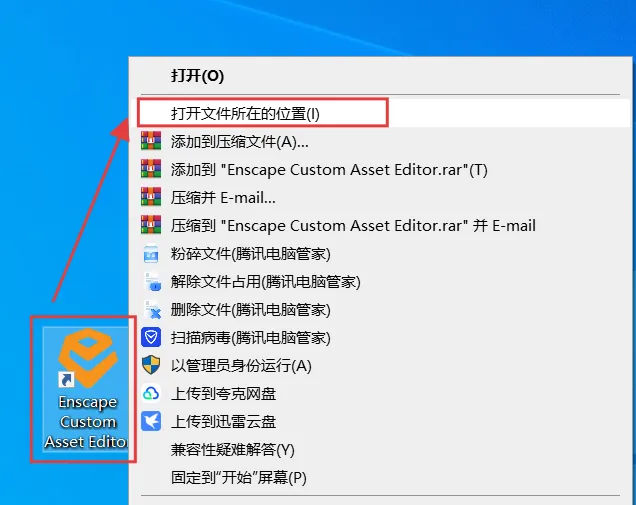Image resolution: width=636 pixels, height=505 pixels.
Task: Choose 上传到夸克网盘 menu entry
Action: point(380,393)
